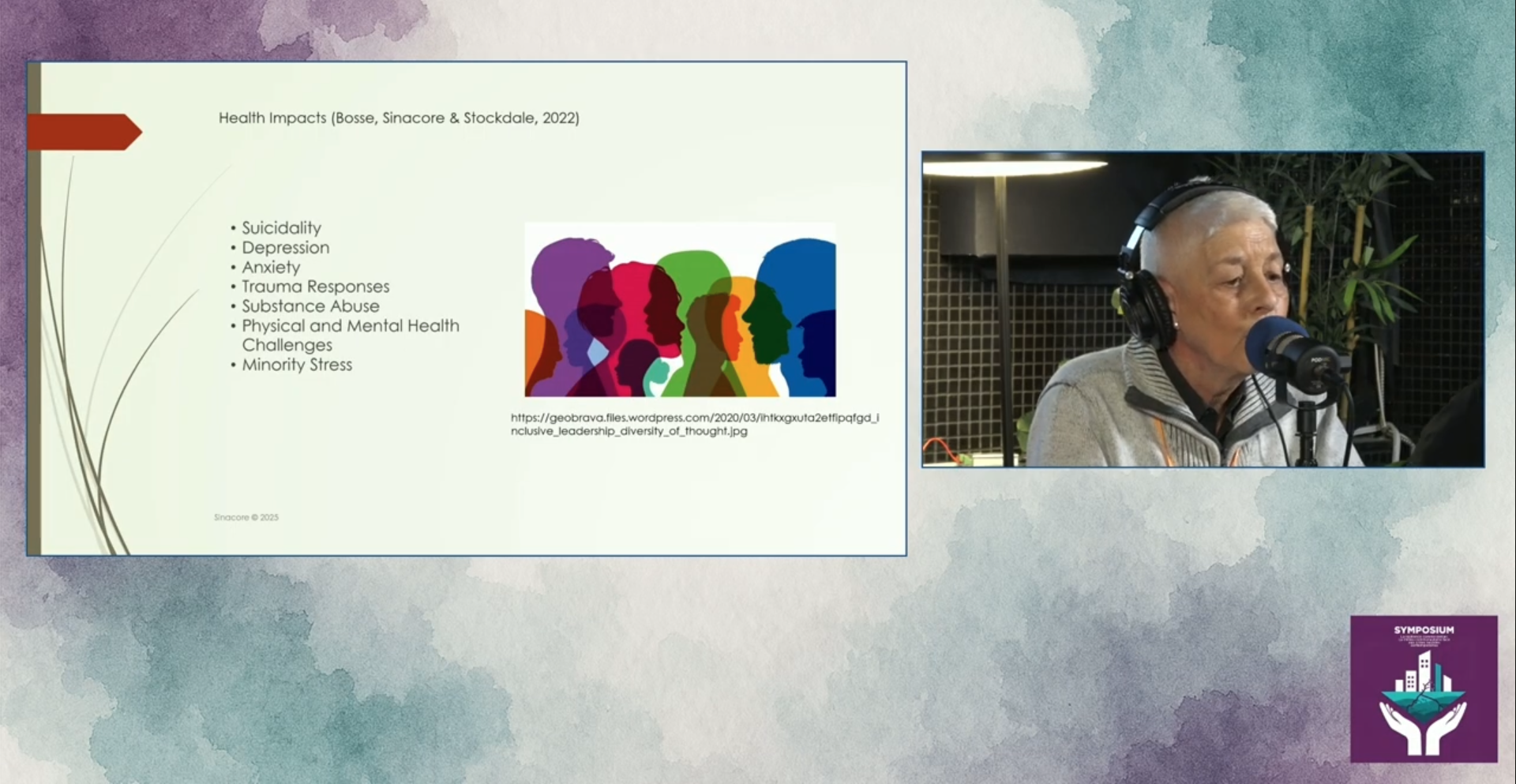Open the geobrava.files.wordpress.com image URL
1516x784 pixels.
694,424
